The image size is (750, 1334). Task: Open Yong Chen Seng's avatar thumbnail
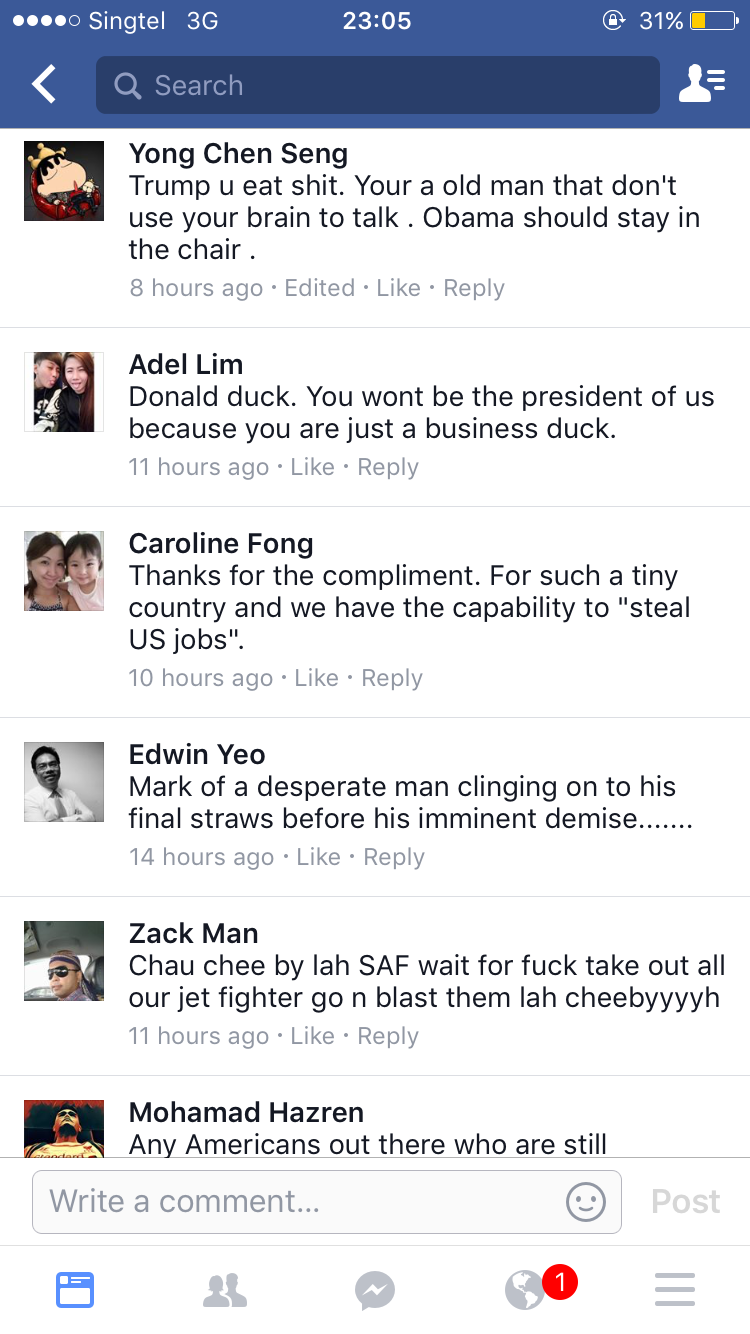click(64, 181)
